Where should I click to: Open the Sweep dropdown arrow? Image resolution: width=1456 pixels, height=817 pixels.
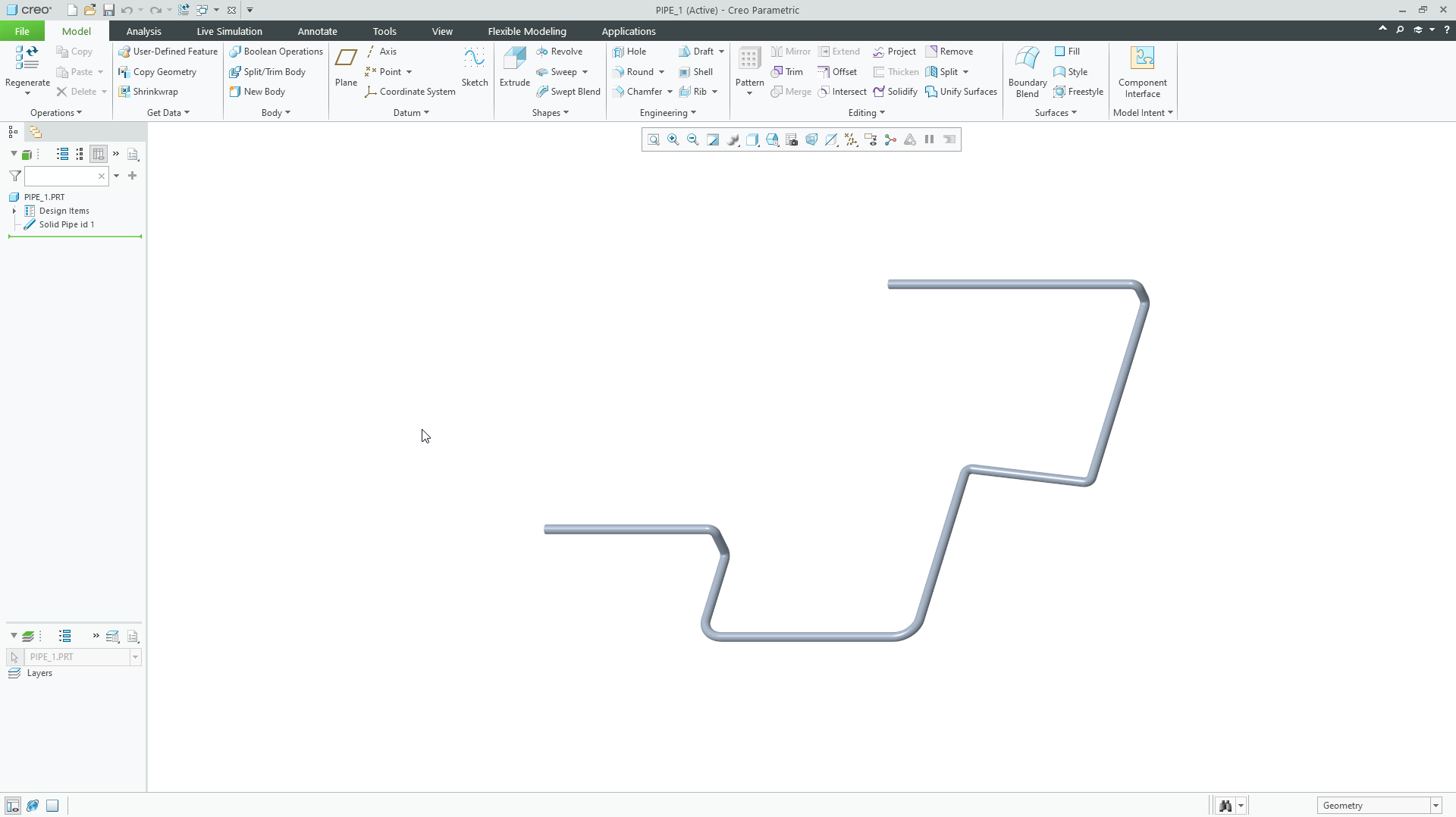click(585, 72)
